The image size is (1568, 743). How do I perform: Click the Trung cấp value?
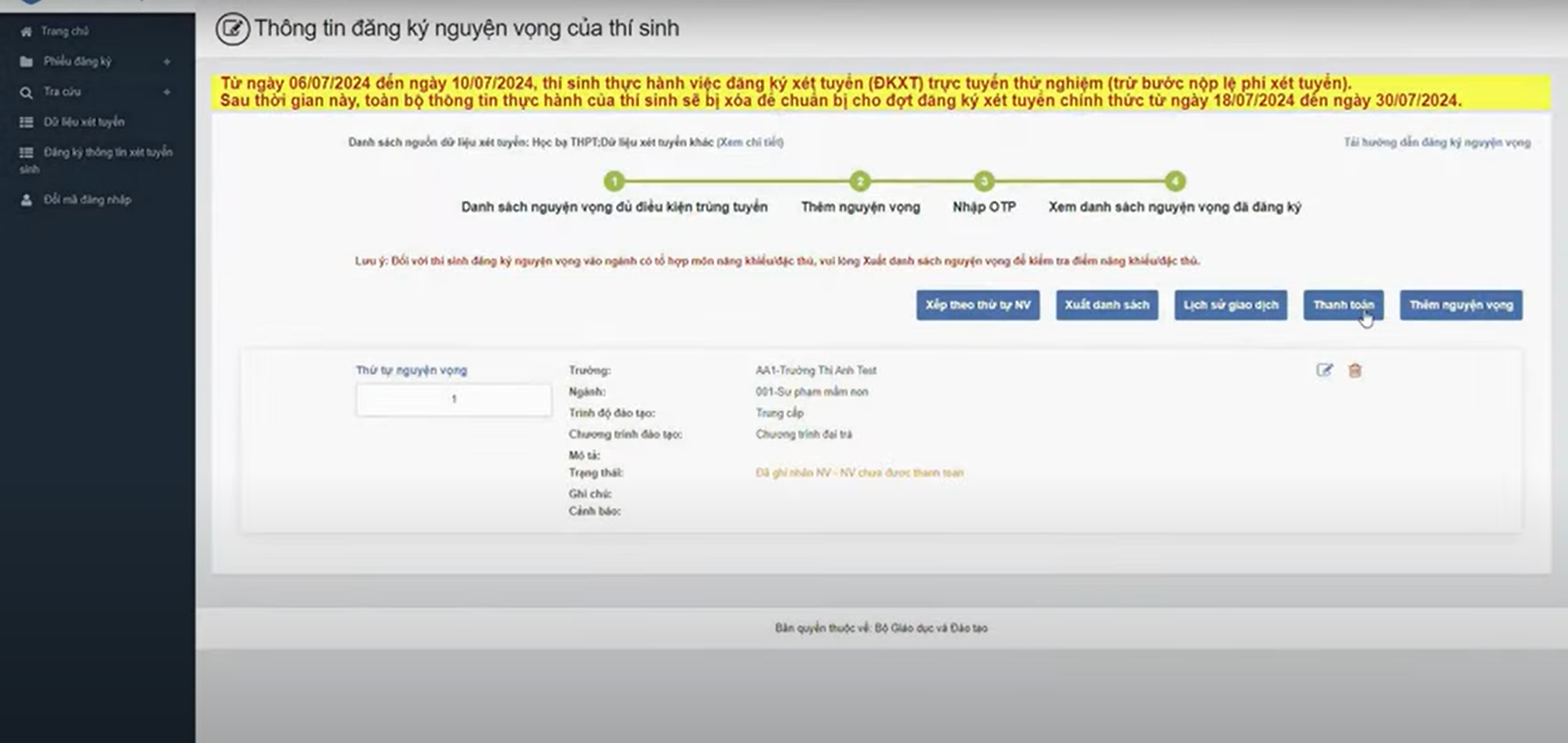click(779, 413)
